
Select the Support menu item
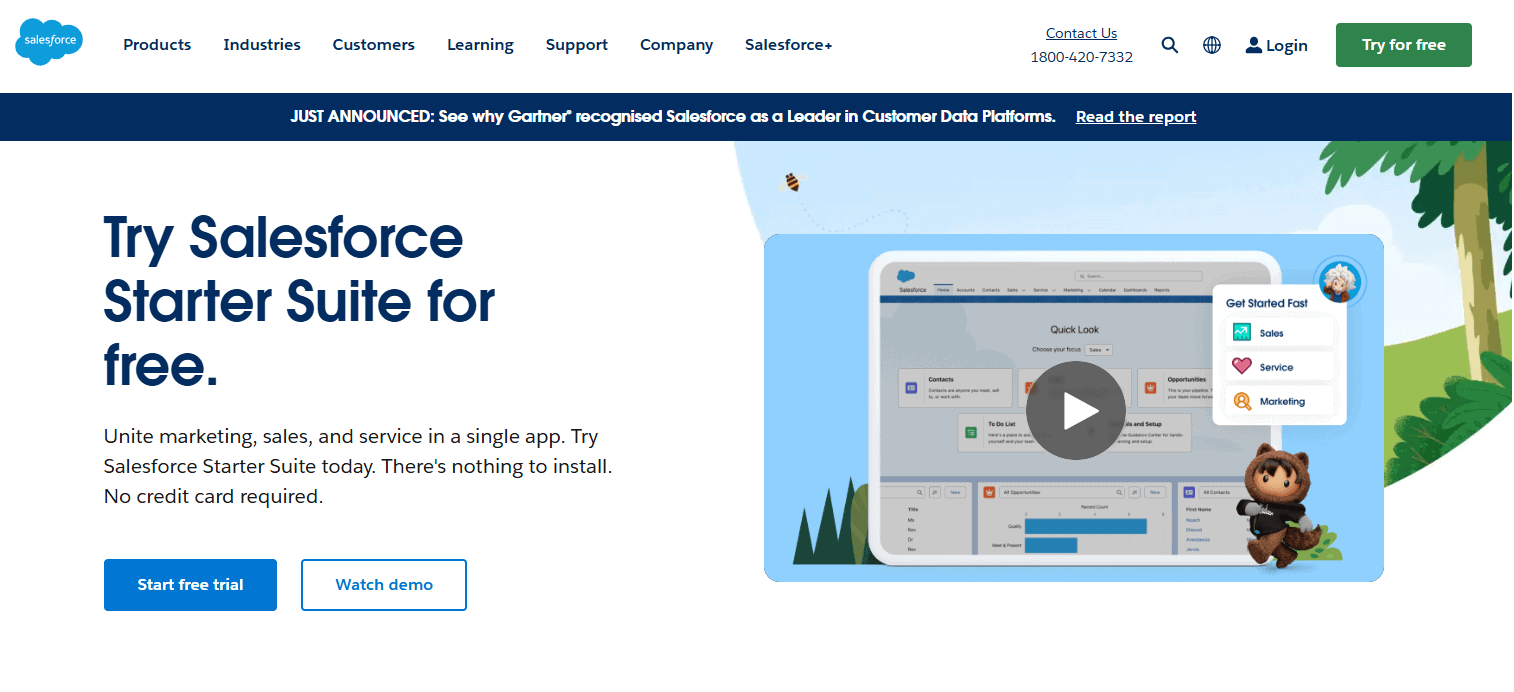(x=576, y=45)
